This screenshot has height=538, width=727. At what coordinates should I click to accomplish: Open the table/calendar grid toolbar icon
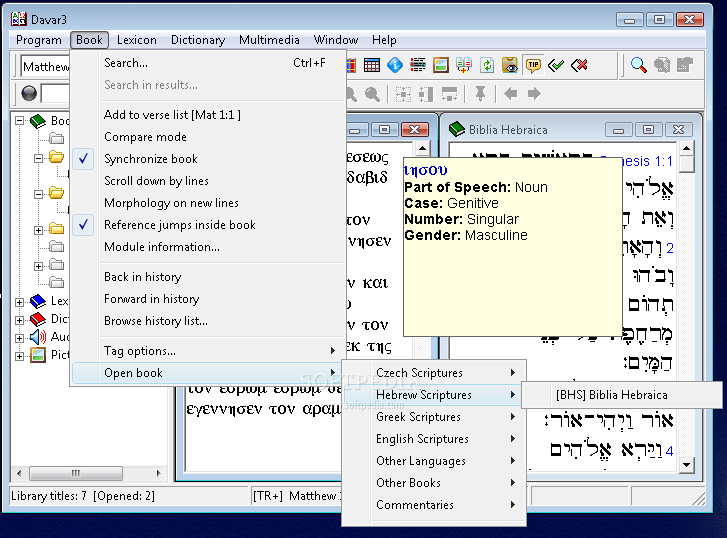click(372, 65)
